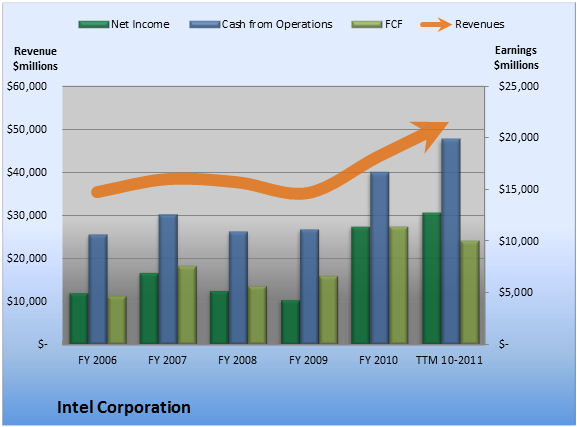The image size is (577, 427).
Task: Select the 'Net Income' legend label
Action: tap(140, 24)
